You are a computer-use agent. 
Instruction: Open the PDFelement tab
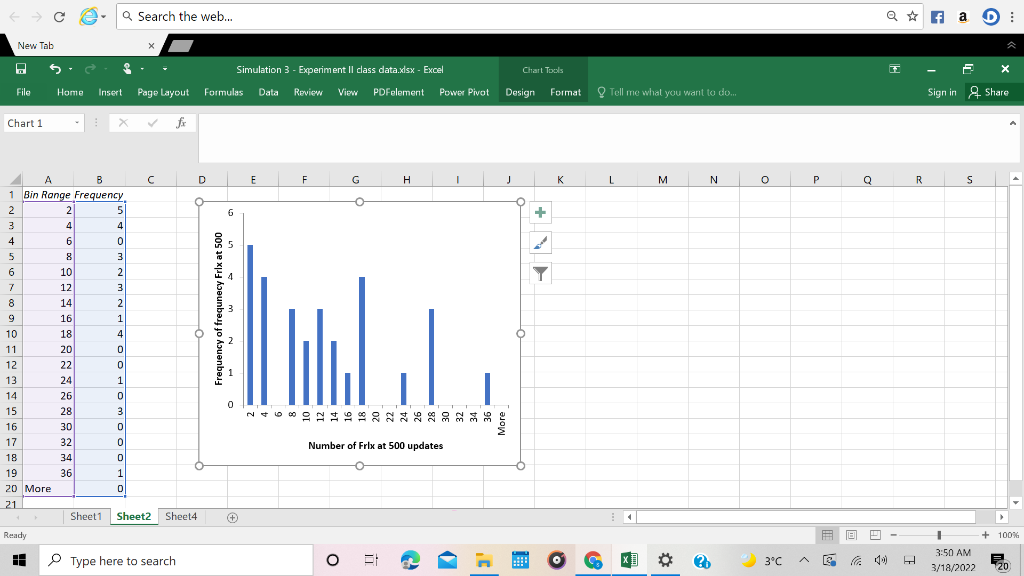398,92
